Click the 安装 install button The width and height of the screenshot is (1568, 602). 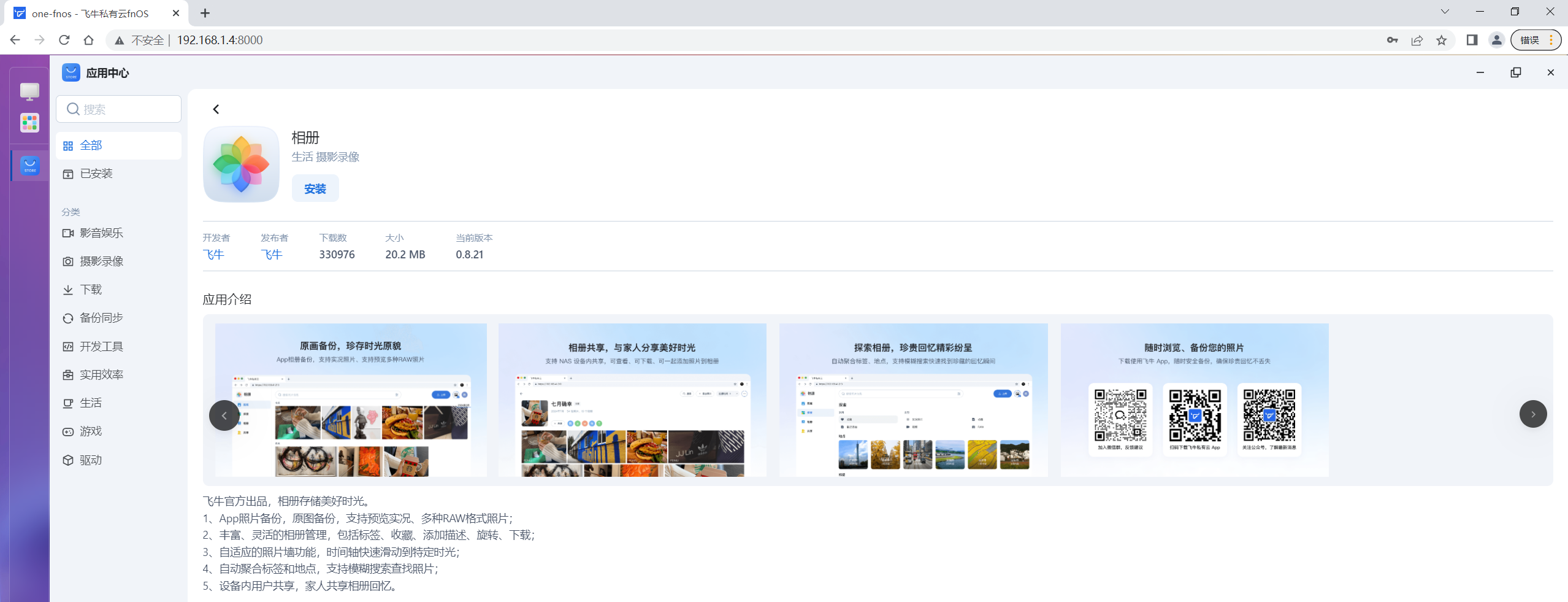(315, 188)
